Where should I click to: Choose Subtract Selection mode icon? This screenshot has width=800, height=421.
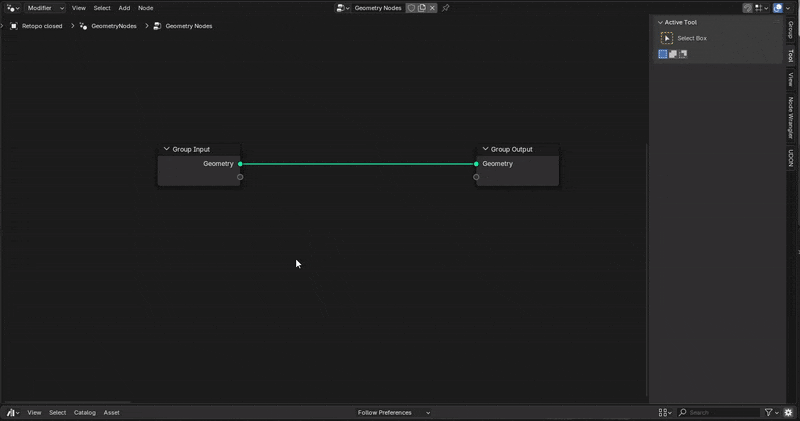tap(682, 54)
